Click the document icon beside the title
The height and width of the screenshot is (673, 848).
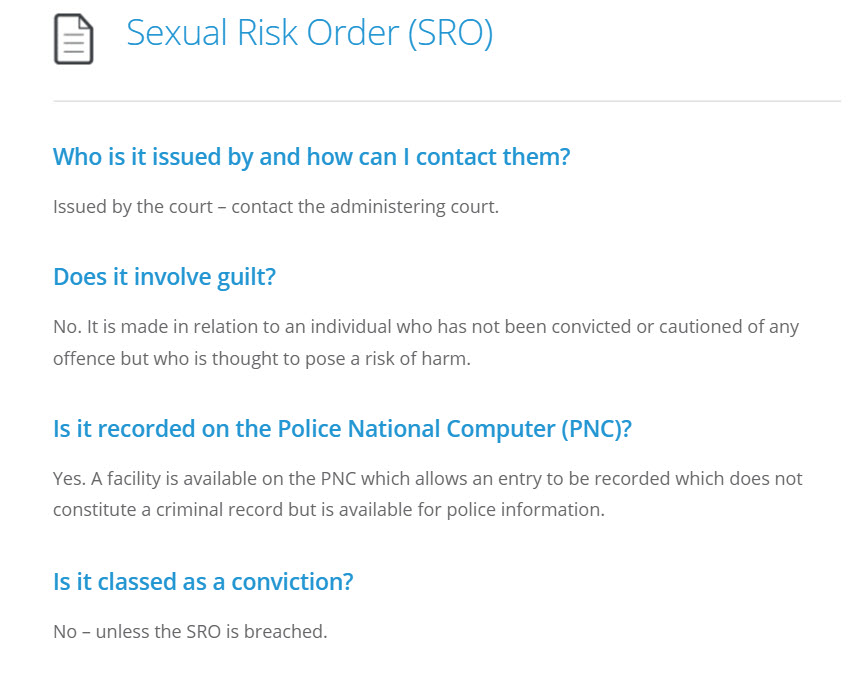coord(74,39)
